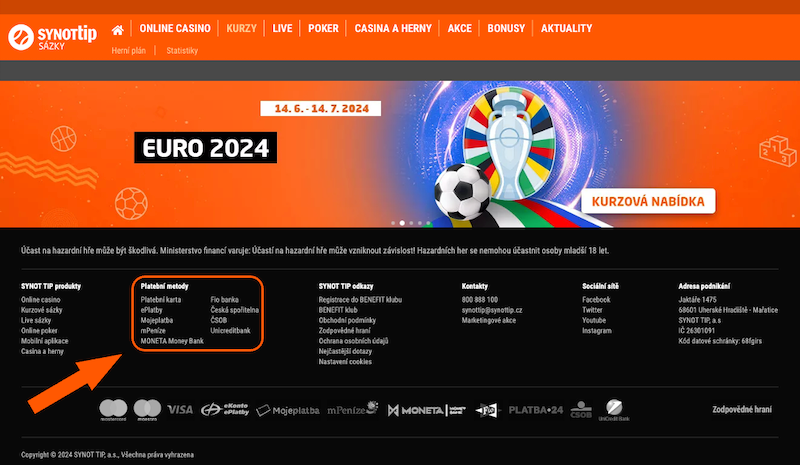The image size is (800, 465).
Task: Click the SYNOT tip Sázky logo
Action: 53,37
